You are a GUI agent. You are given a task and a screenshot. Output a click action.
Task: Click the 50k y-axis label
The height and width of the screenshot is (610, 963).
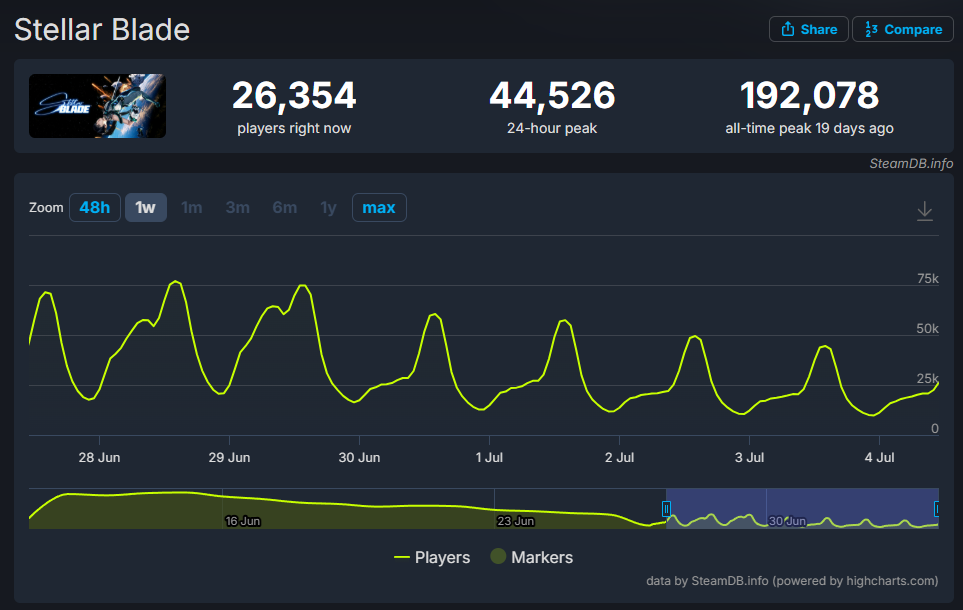point(927,329)
